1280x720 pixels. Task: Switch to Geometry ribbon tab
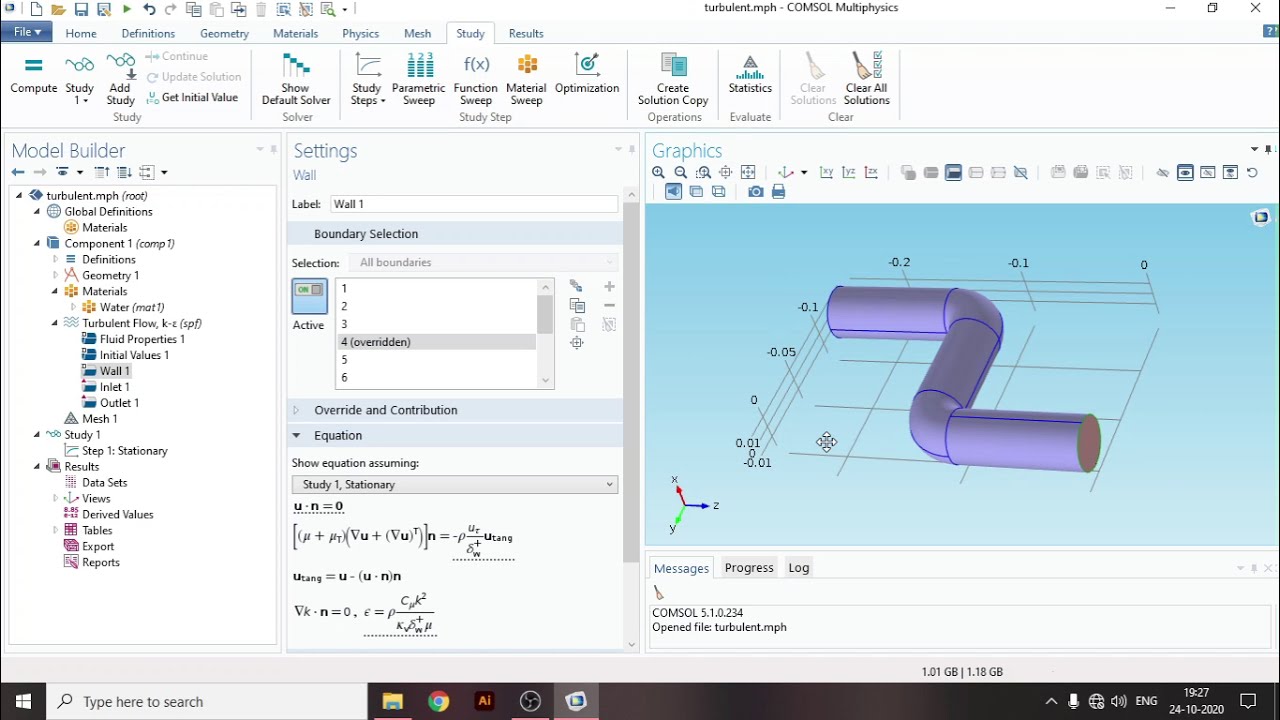pos(224,33)
